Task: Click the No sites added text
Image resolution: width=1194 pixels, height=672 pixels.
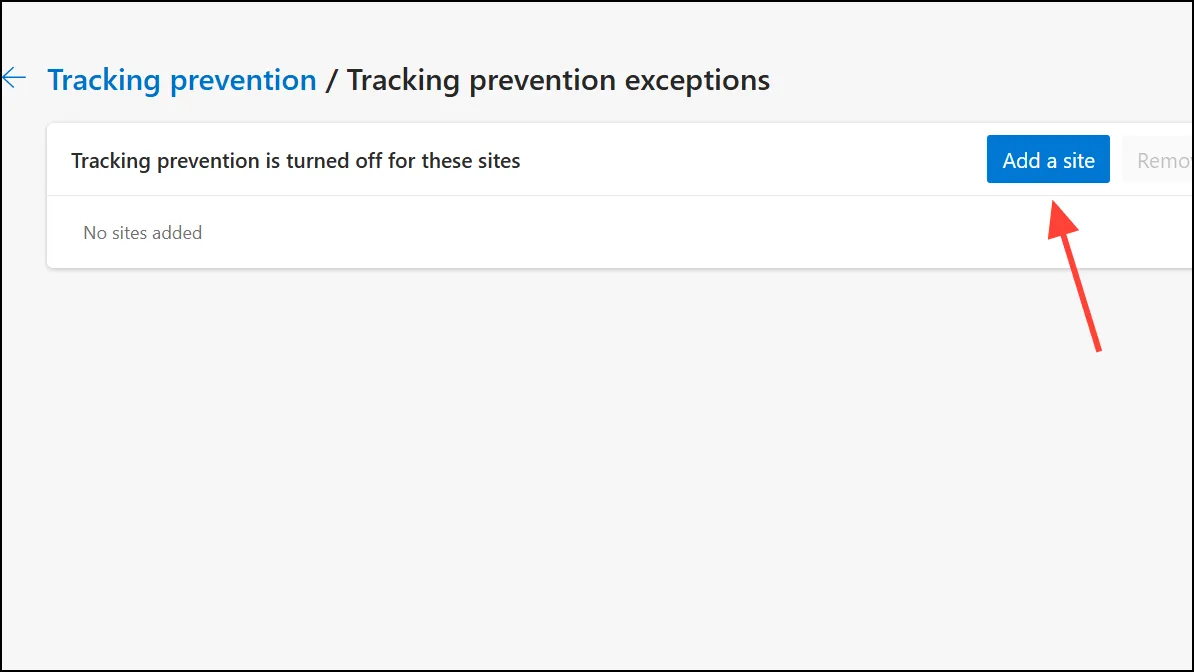Action: [142, 232]
